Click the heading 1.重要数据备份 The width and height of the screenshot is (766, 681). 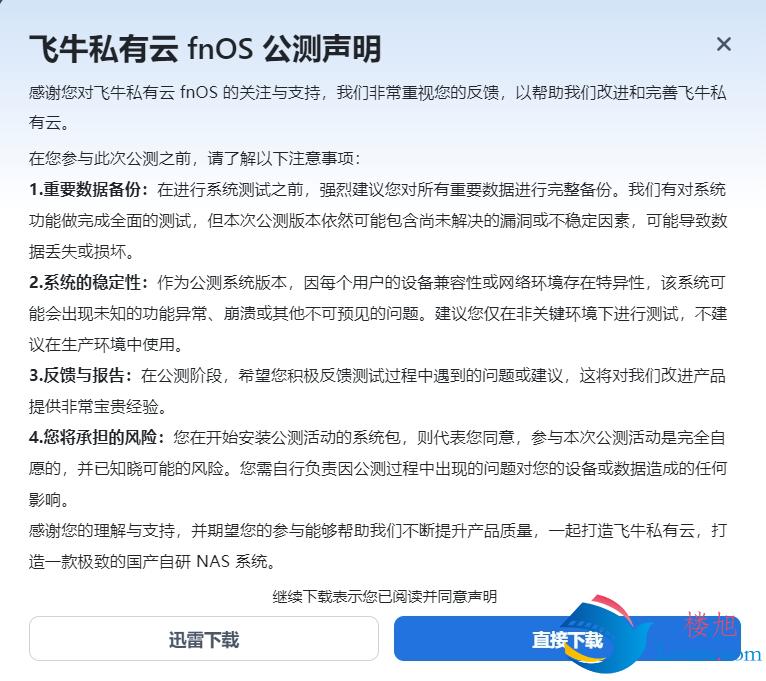coord(88,190)
